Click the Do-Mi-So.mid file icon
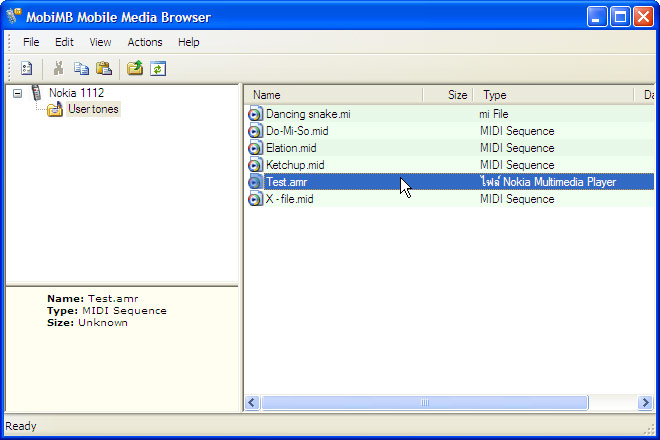 click(255, 131)
